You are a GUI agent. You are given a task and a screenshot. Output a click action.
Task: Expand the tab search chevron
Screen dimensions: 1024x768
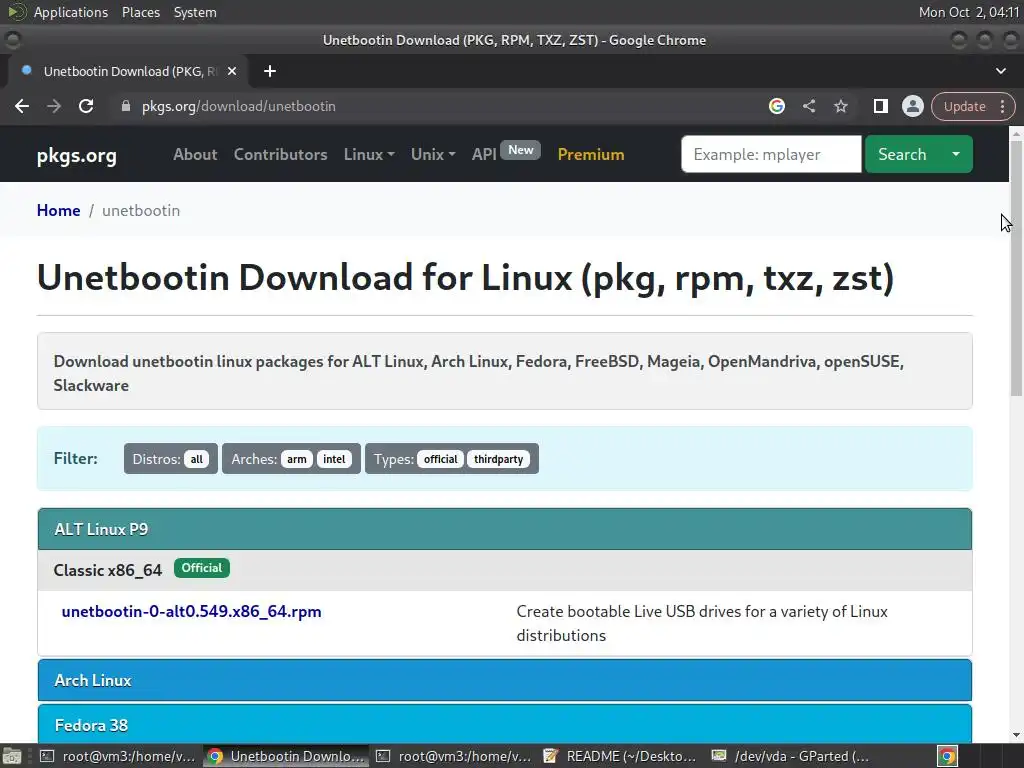[x=1000, y=71]
